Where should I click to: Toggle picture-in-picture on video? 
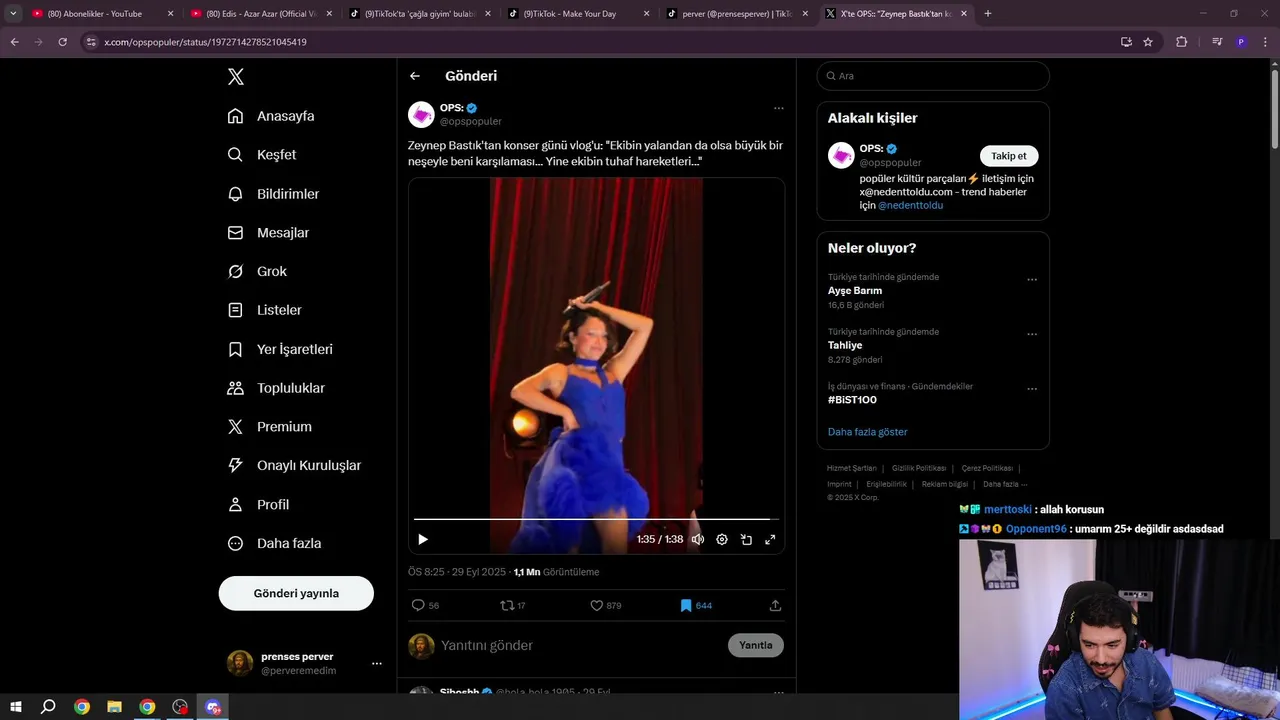point(746,539)
